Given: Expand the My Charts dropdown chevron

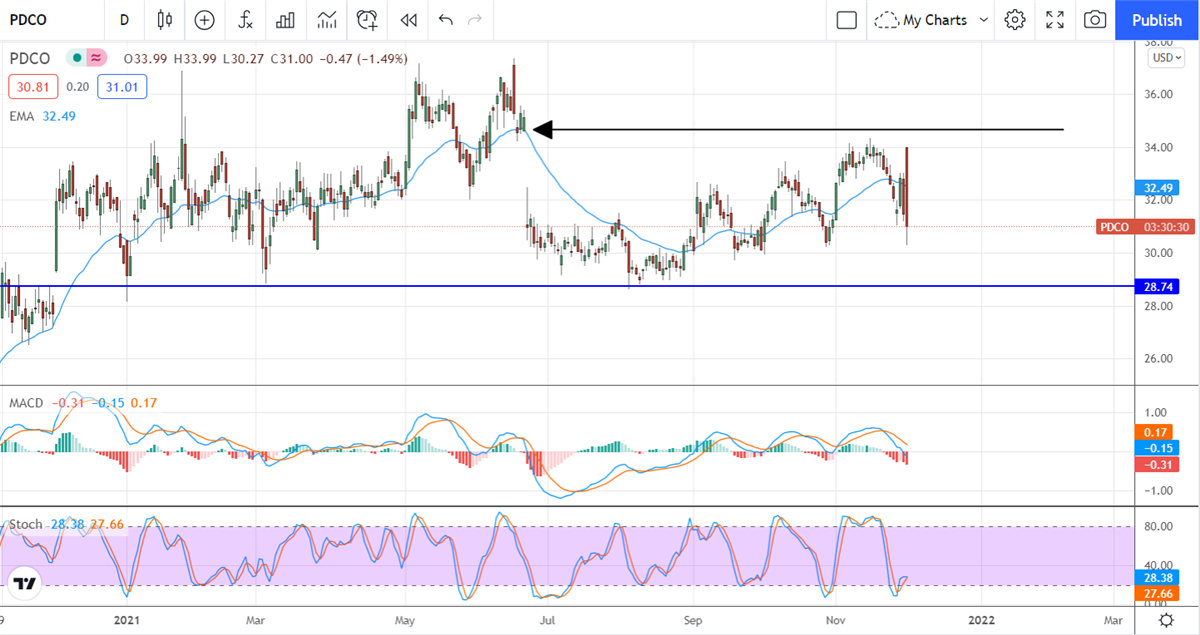Looking at the screenshot, I should click(984, 20).
